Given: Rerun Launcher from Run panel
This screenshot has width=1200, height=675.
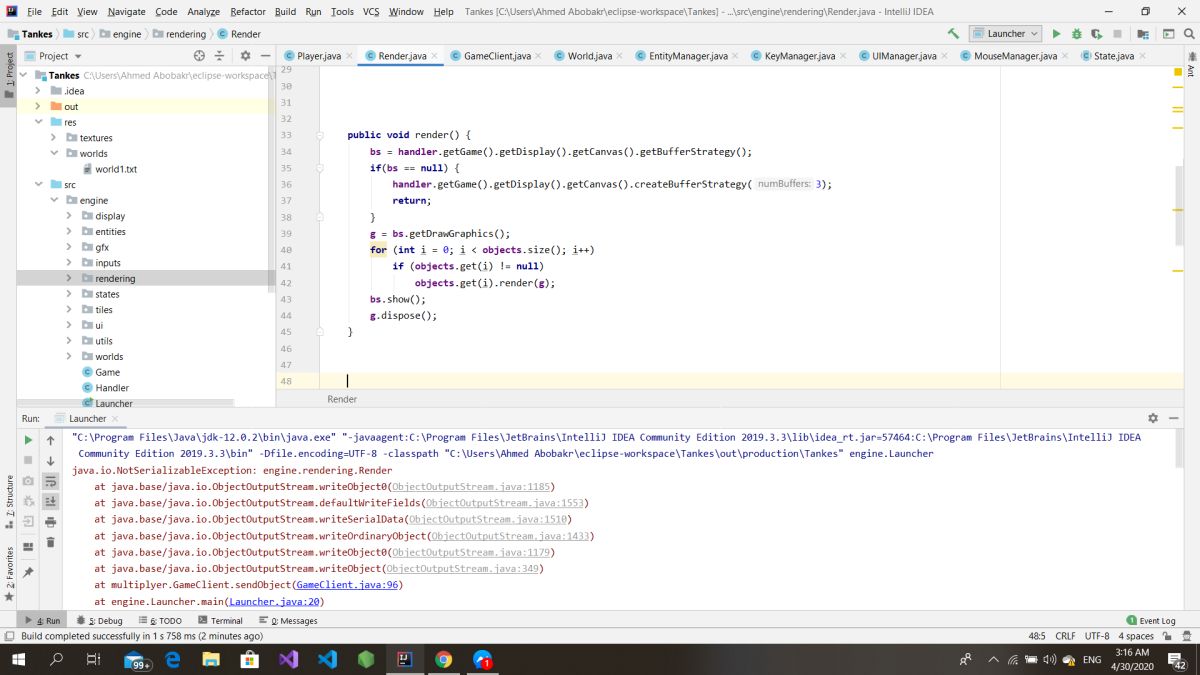Looking at the screenshot, I should (28, 440).
